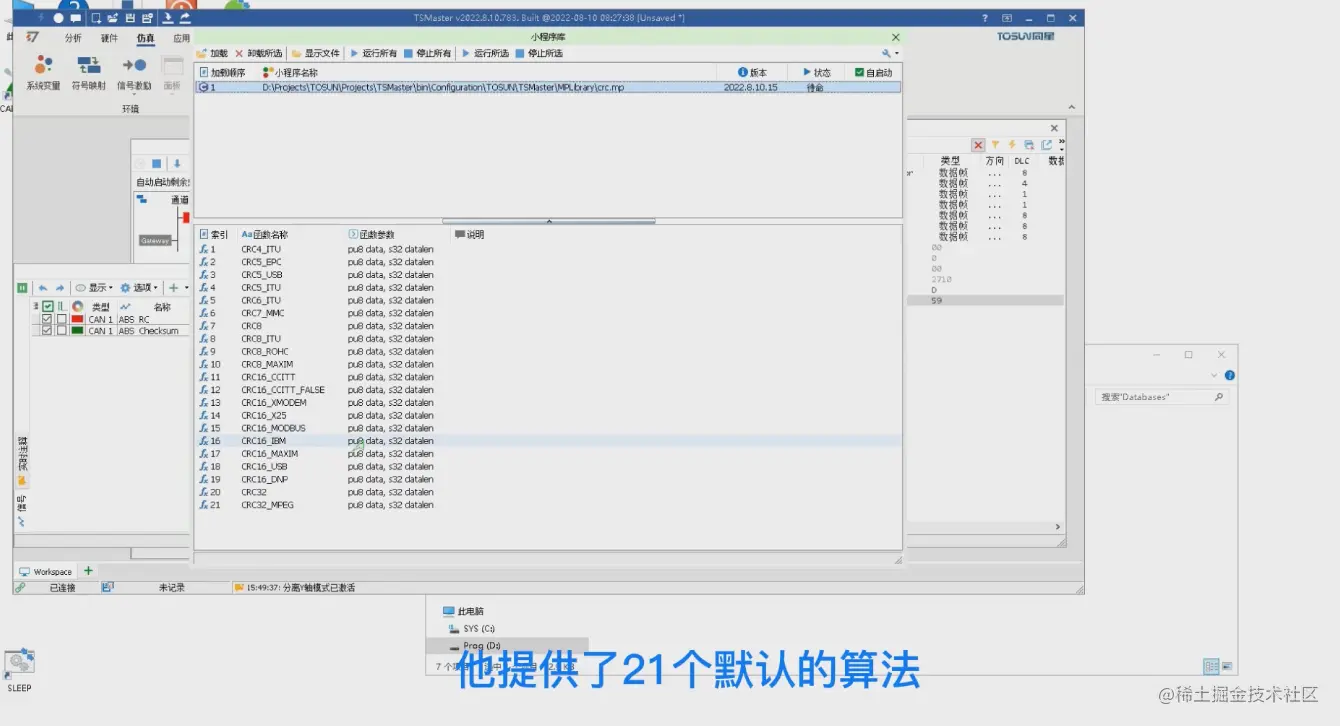Sort by the 小程序名称 column header
This screenshot has width=1340, height=726.
pyautogui.click(x=290, y=72)
